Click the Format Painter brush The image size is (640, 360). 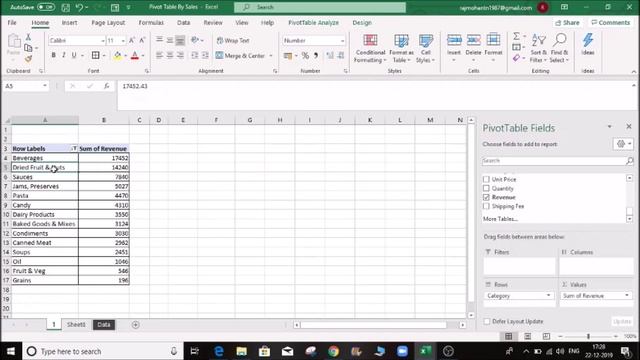click(28, 59)
